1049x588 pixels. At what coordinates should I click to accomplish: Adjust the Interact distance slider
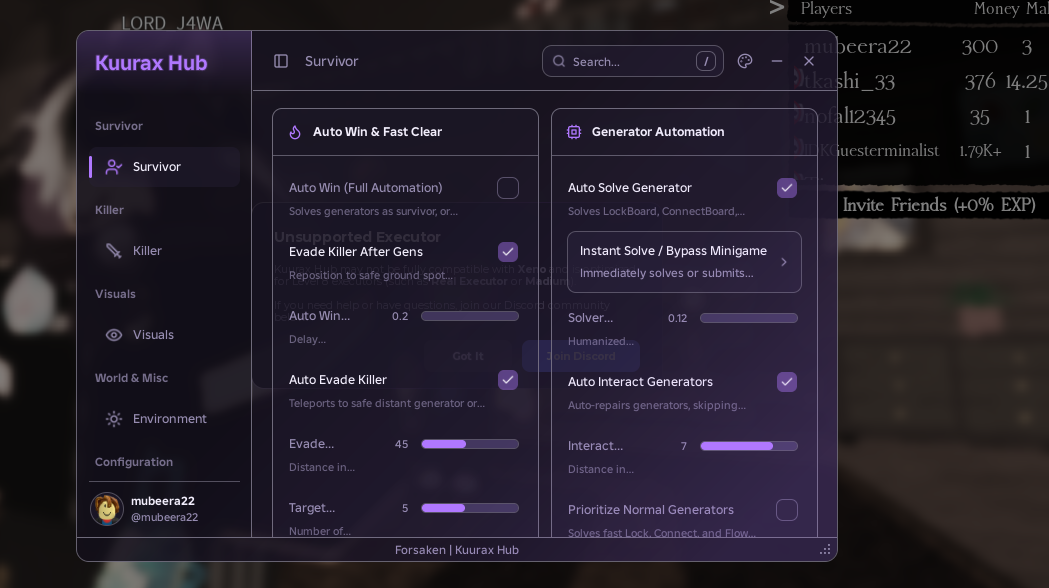tap(749, 446)
